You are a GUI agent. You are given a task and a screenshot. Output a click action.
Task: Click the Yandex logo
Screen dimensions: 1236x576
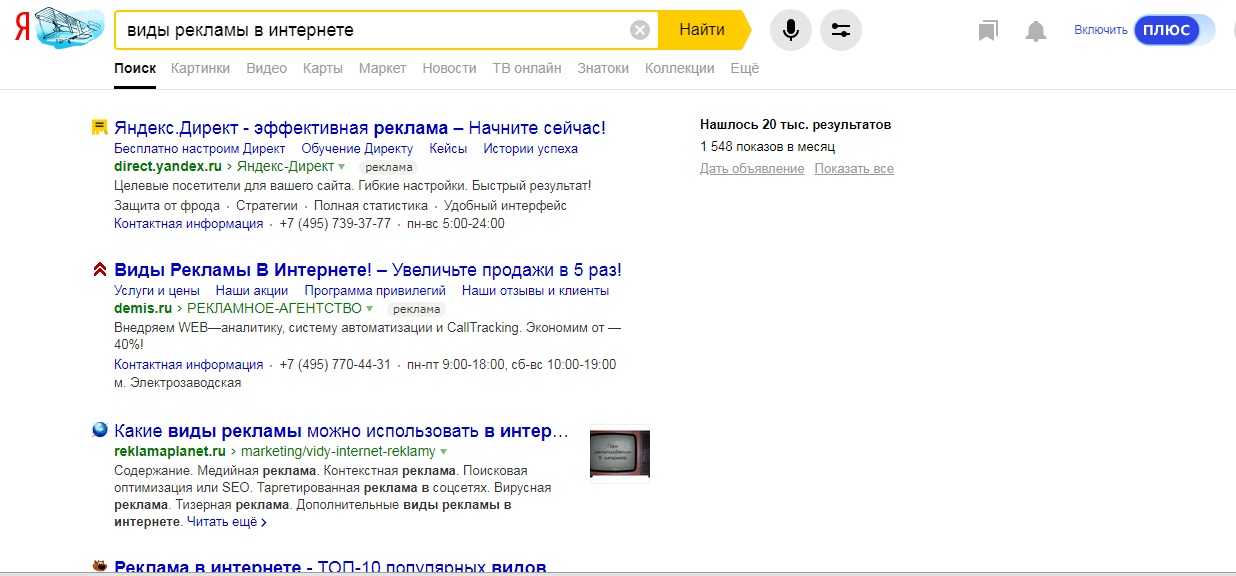(x=21, y=30)
